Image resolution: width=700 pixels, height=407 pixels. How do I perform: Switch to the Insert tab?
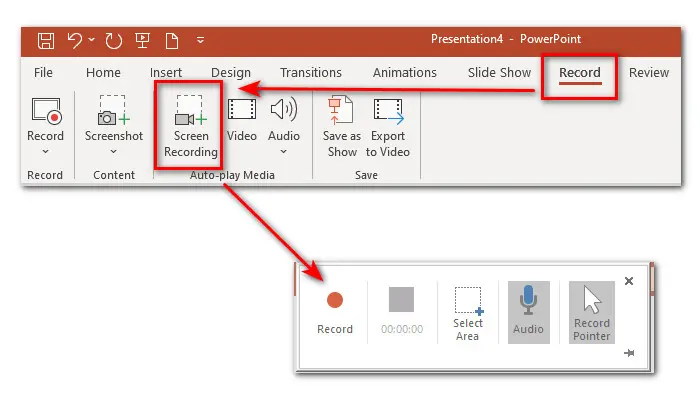166,72
